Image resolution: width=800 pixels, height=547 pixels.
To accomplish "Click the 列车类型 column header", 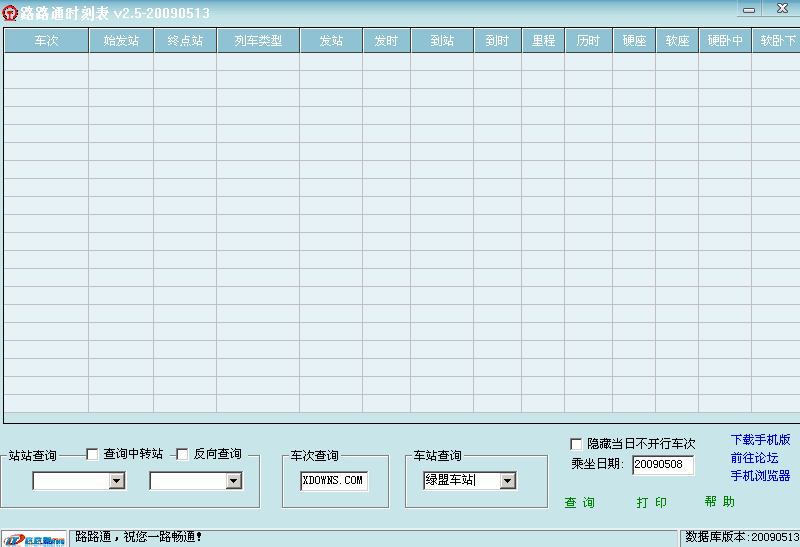I will pos(258,41).
